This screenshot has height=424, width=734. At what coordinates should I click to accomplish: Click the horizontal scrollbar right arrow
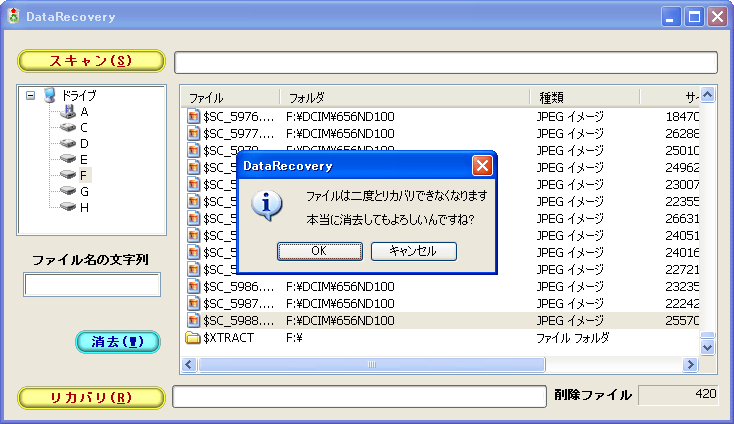coord(690,365)
